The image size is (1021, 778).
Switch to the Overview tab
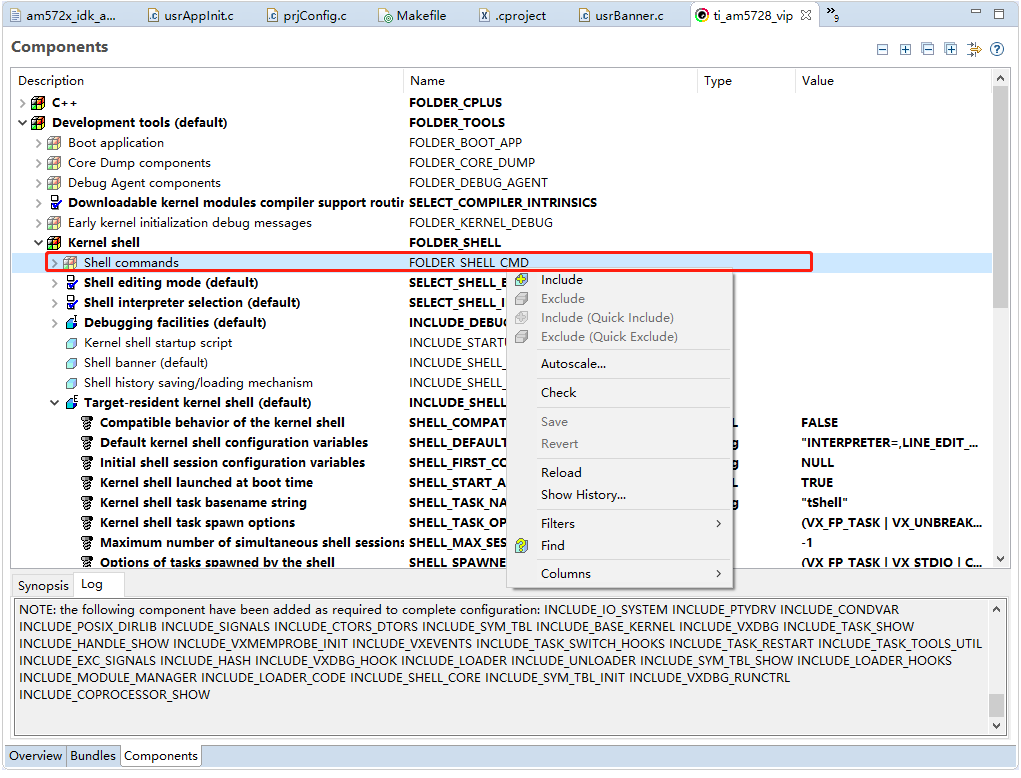35,756
